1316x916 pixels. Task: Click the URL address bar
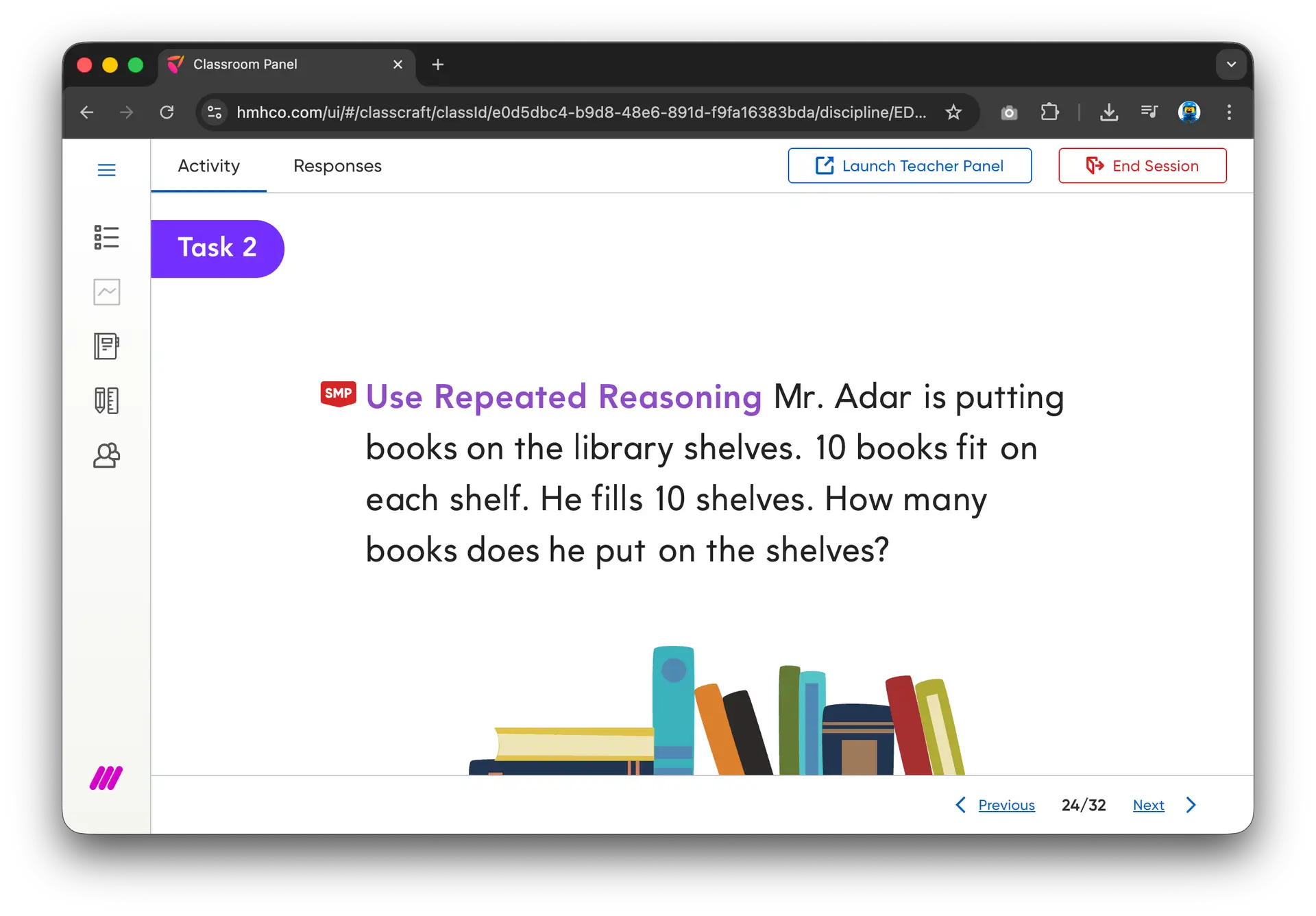(x=580, y=112)
